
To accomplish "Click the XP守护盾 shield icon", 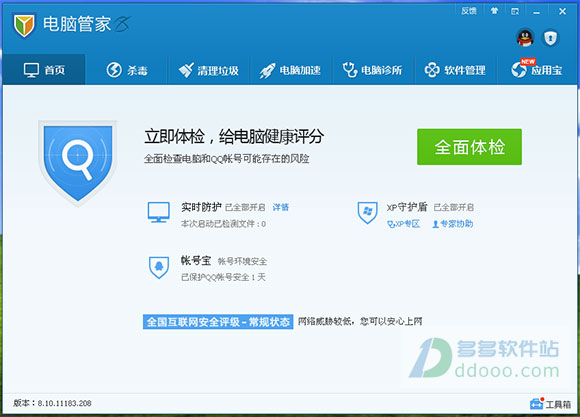I will (368, 212).
